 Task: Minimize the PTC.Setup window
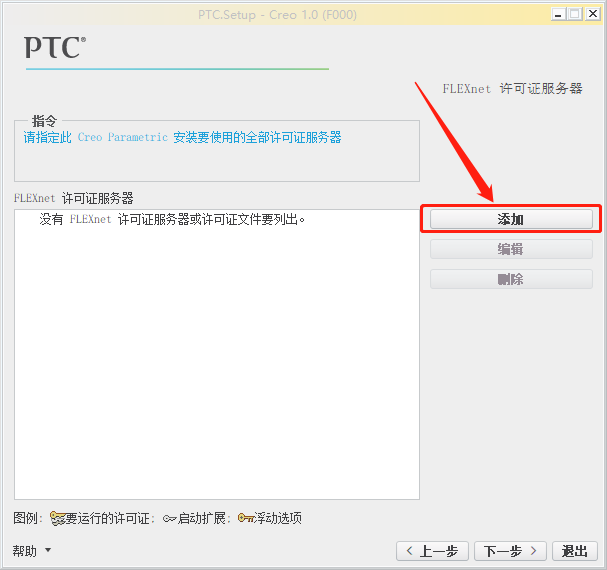pyautogui.click(x=558, y=15)
